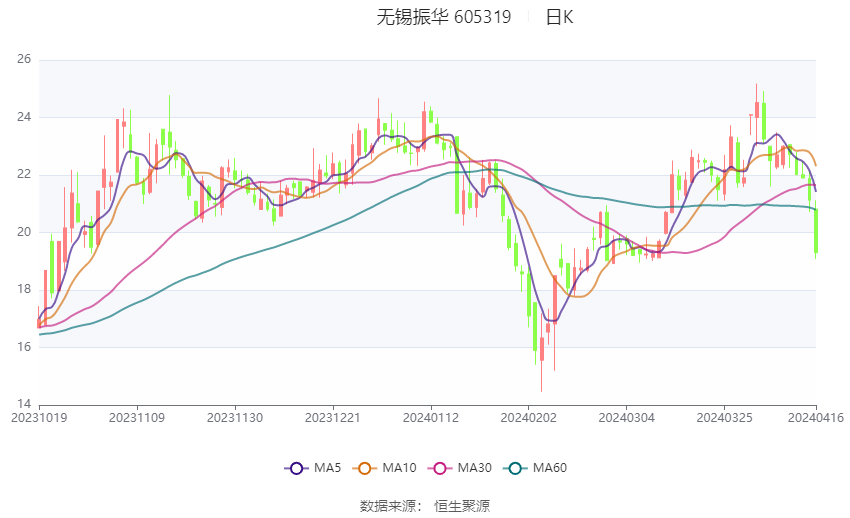Click the 恒生聚源 data source text
The height and width of the screenshot is (518, 850).
click(462, 506)
